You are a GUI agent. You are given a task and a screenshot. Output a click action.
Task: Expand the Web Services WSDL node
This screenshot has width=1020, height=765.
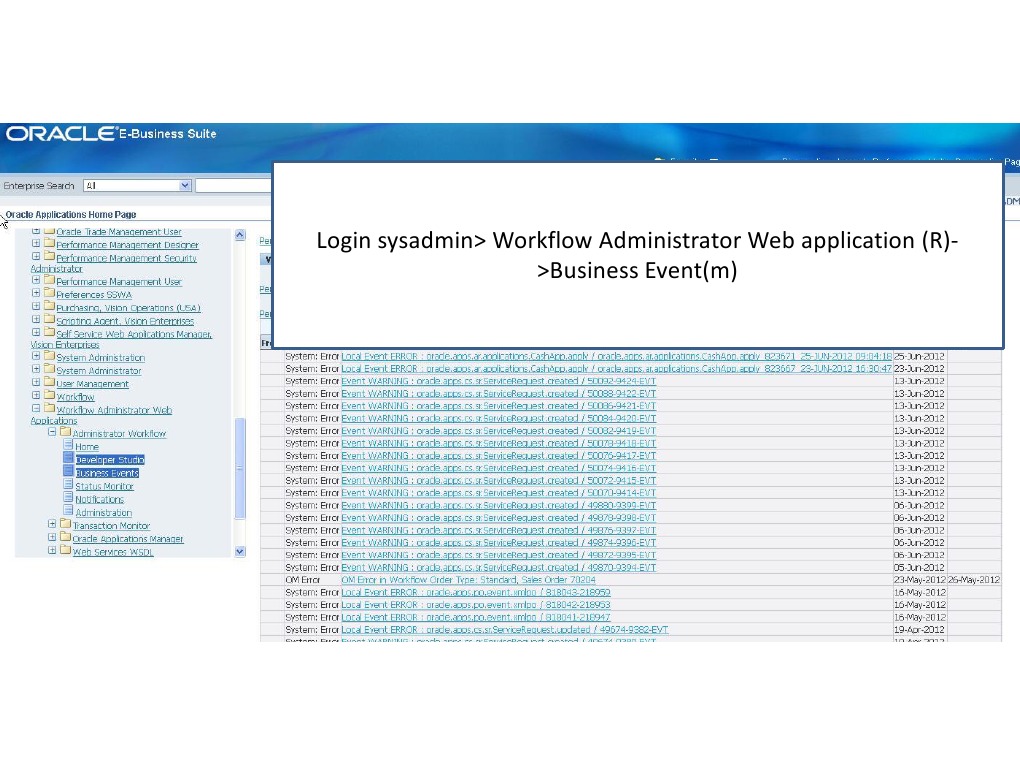[x=52, y=550]
